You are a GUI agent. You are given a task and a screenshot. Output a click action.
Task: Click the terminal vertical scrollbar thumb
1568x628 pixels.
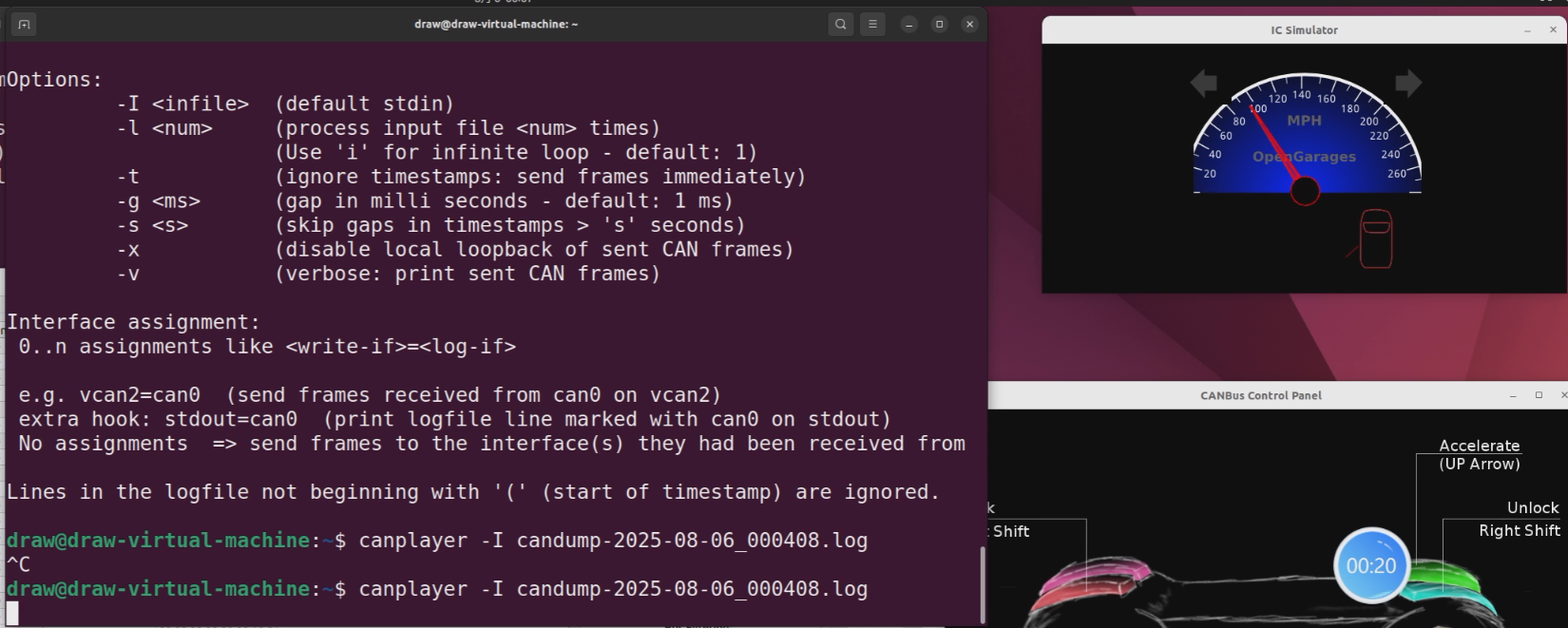tap(982, 583)
